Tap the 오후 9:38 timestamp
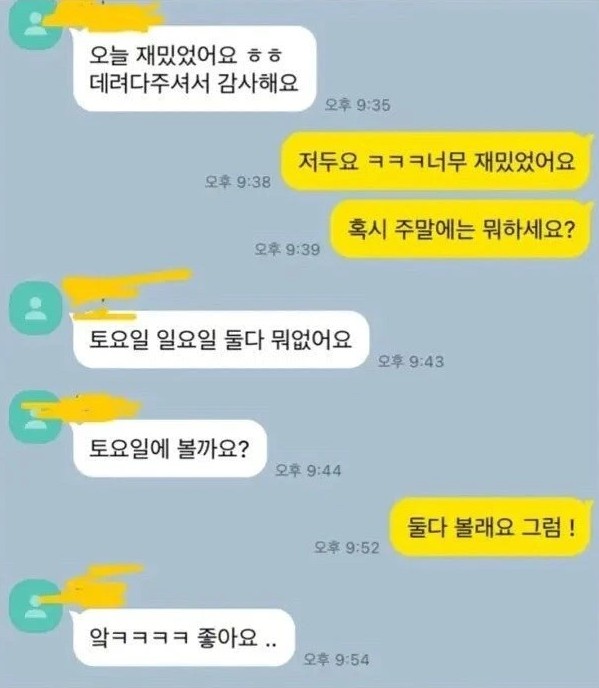The width and height of the screenshot is (599, 688). (x=238, y=182)
